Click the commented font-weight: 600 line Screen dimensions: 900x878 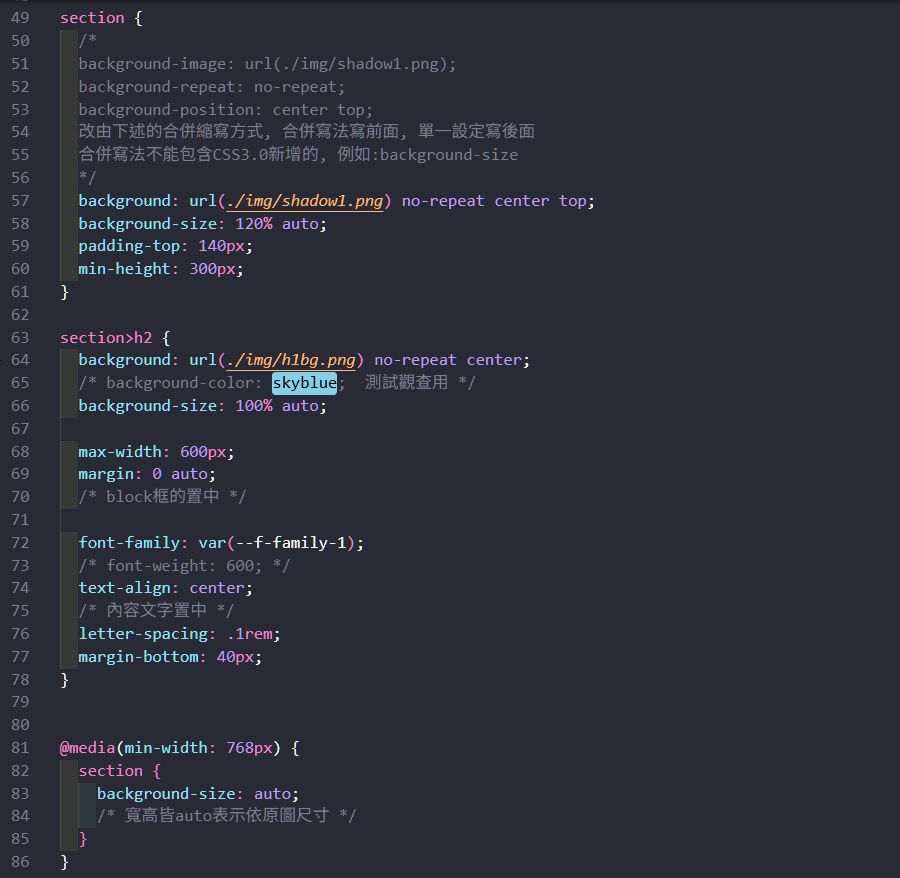184,566
